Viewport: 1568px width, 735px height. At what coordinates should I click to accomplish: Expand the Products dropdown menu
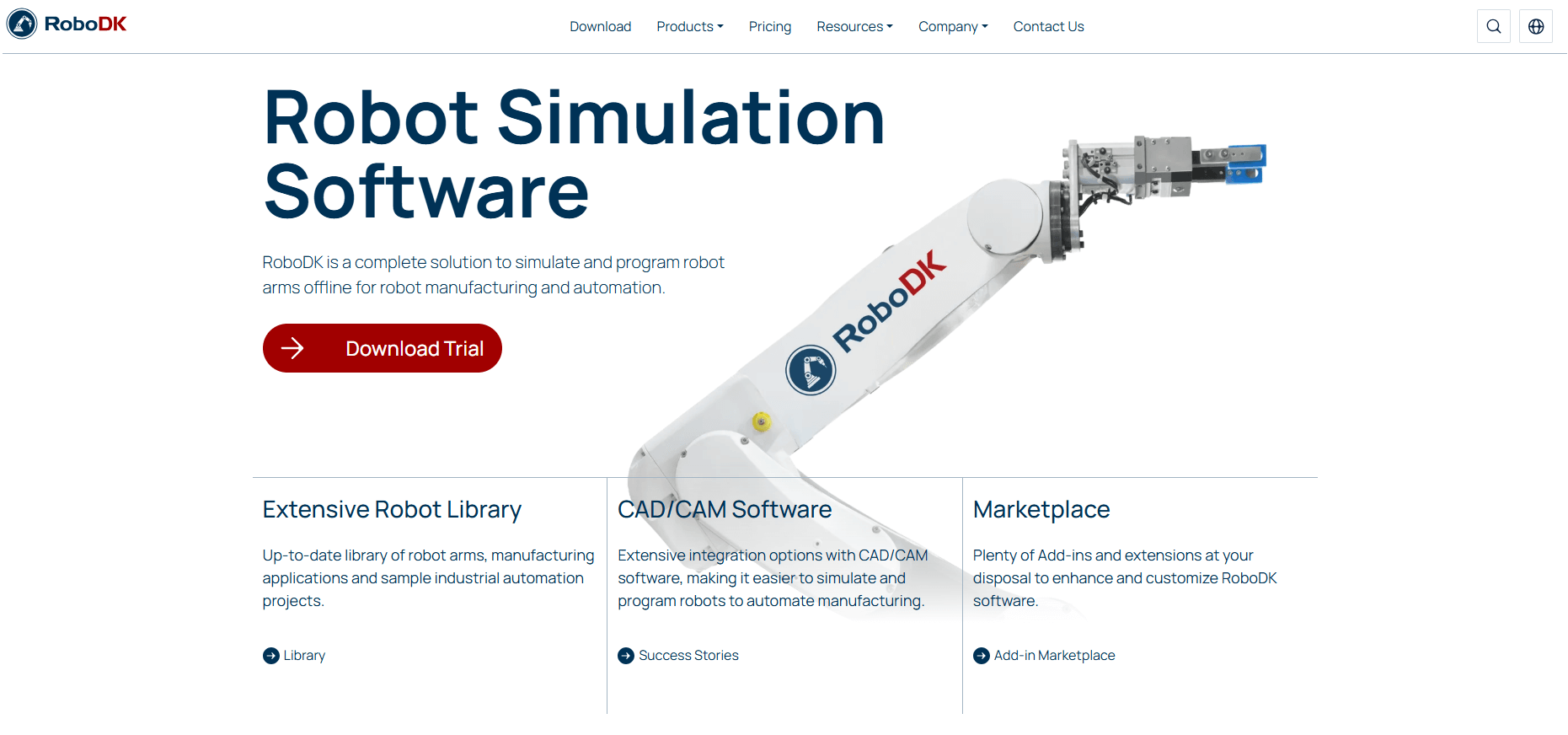690,27
